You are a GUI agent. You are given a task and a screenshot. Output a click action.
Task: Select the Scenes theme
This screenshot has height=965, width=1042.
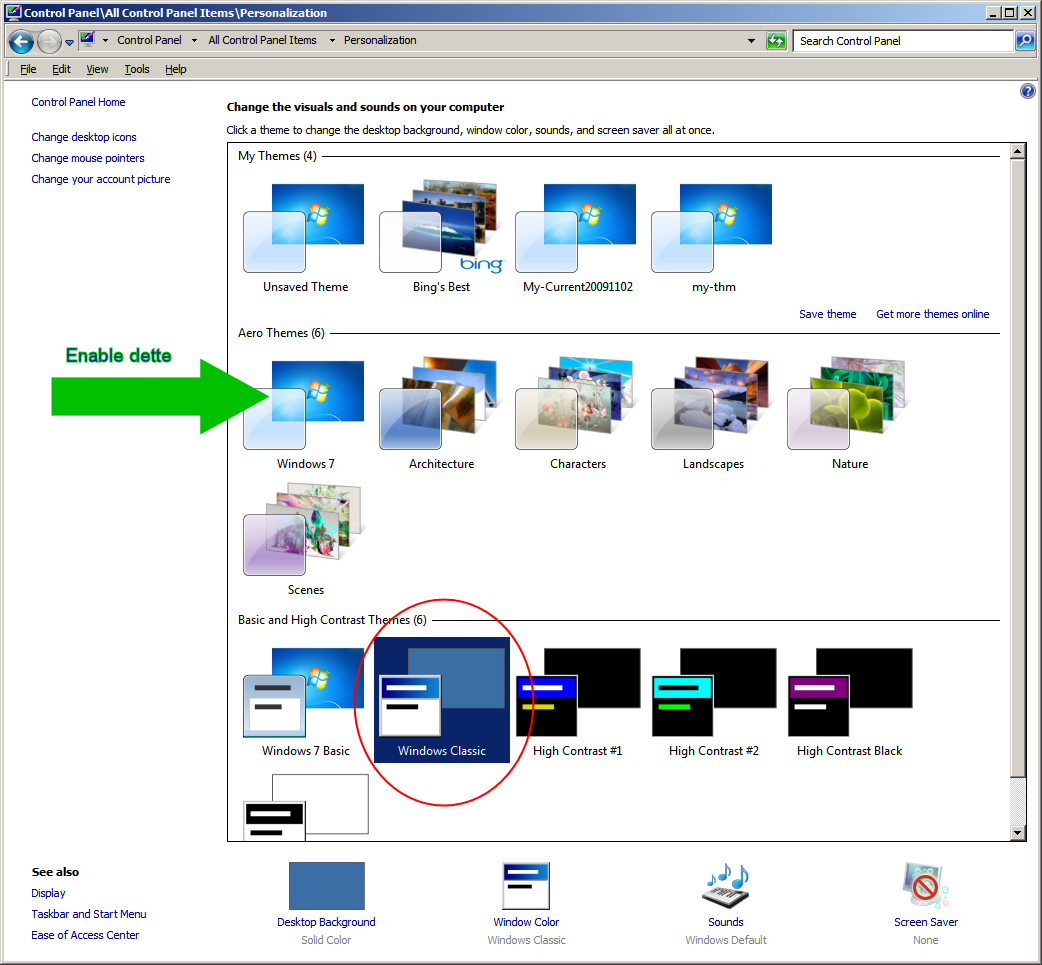point(305,540)
